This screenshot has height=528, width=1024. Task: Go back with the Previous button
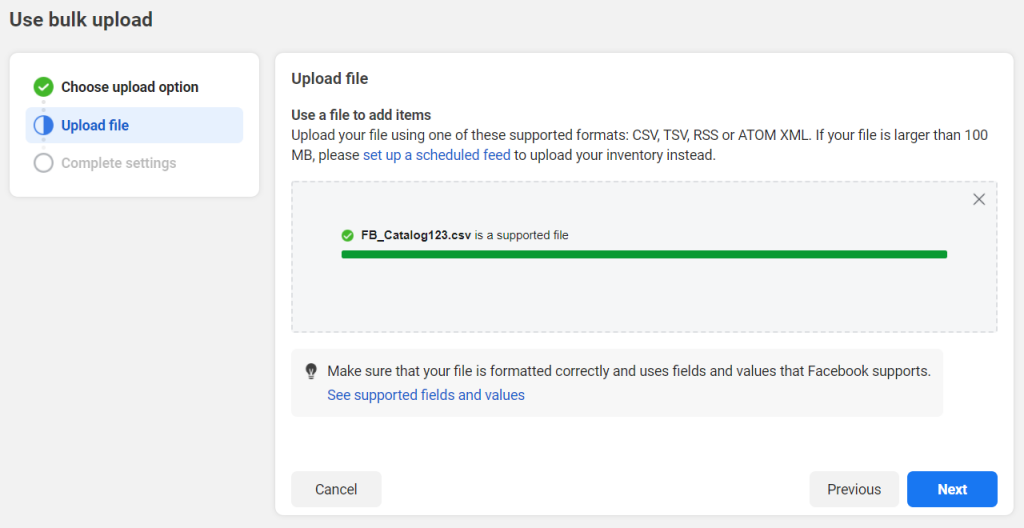coord(854,489)
